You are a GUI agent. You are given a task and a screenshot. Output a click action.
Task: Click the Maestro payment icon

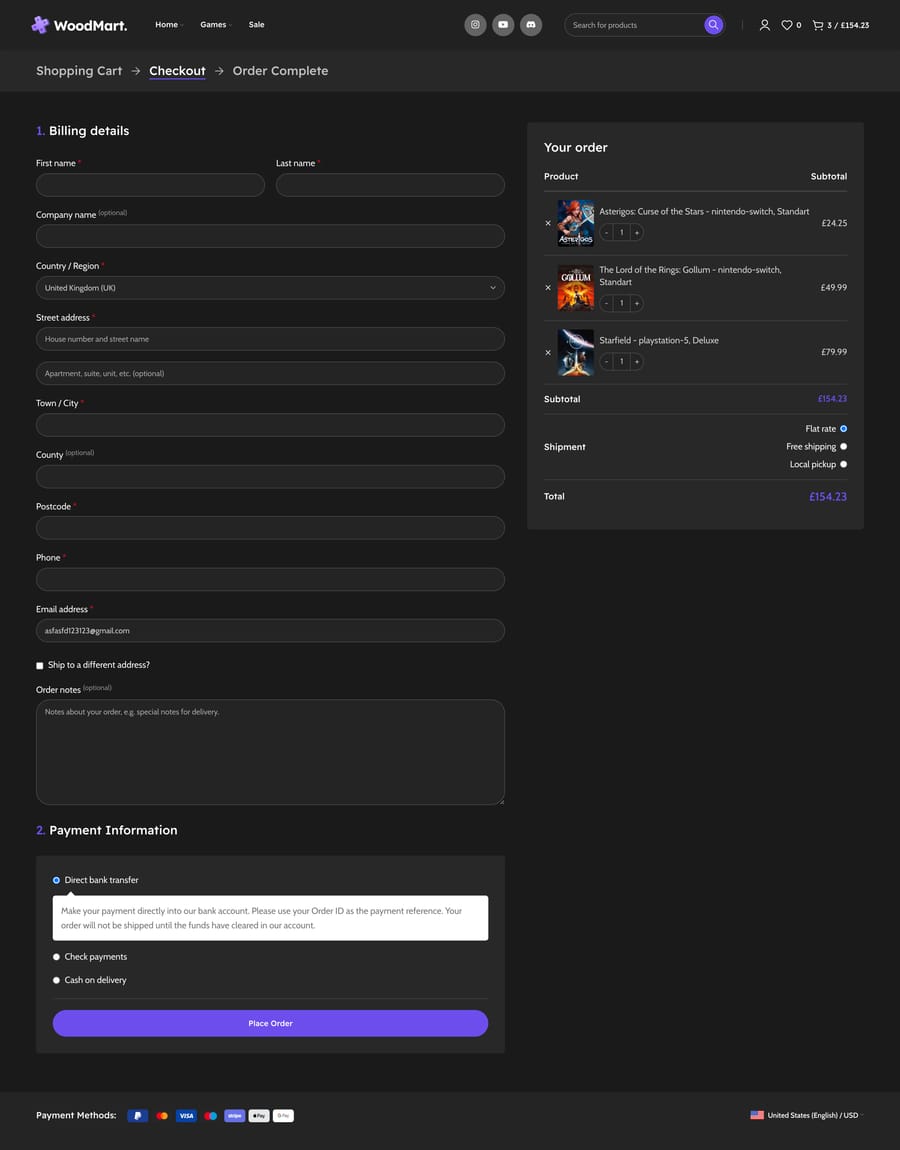click(x=211, y=1116)
